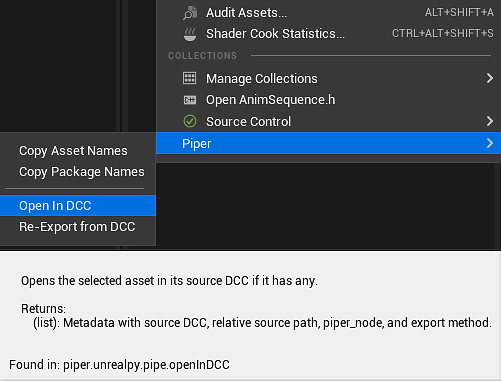Viewport: 501px width, 381px height.
Task: Click the 'Returns:' line in tooltip
Action: [43, 309]
